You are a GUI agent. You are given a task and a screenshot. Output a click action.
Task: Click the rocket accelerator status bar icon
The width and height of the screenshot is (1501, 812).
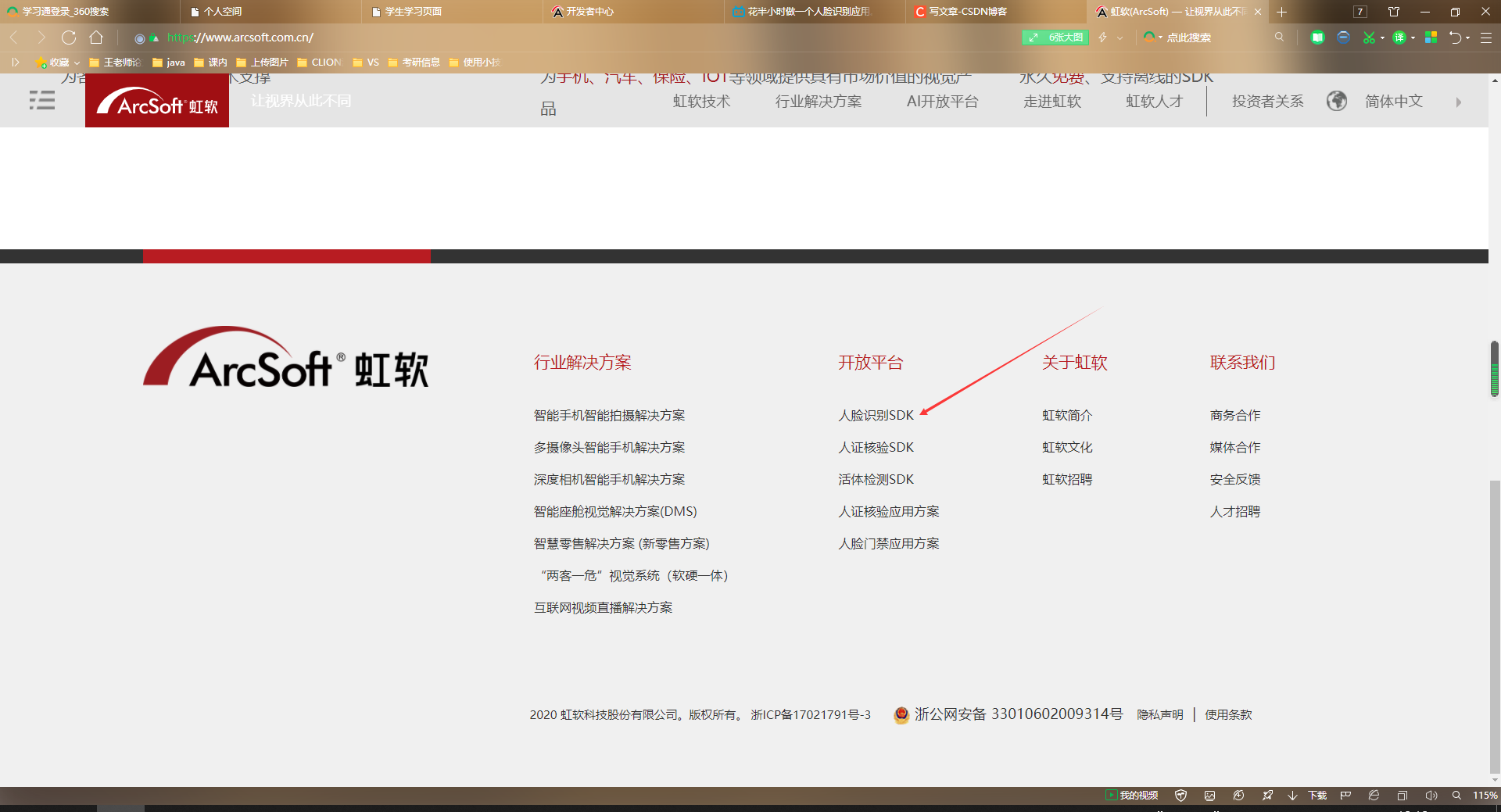point(1267,796)
